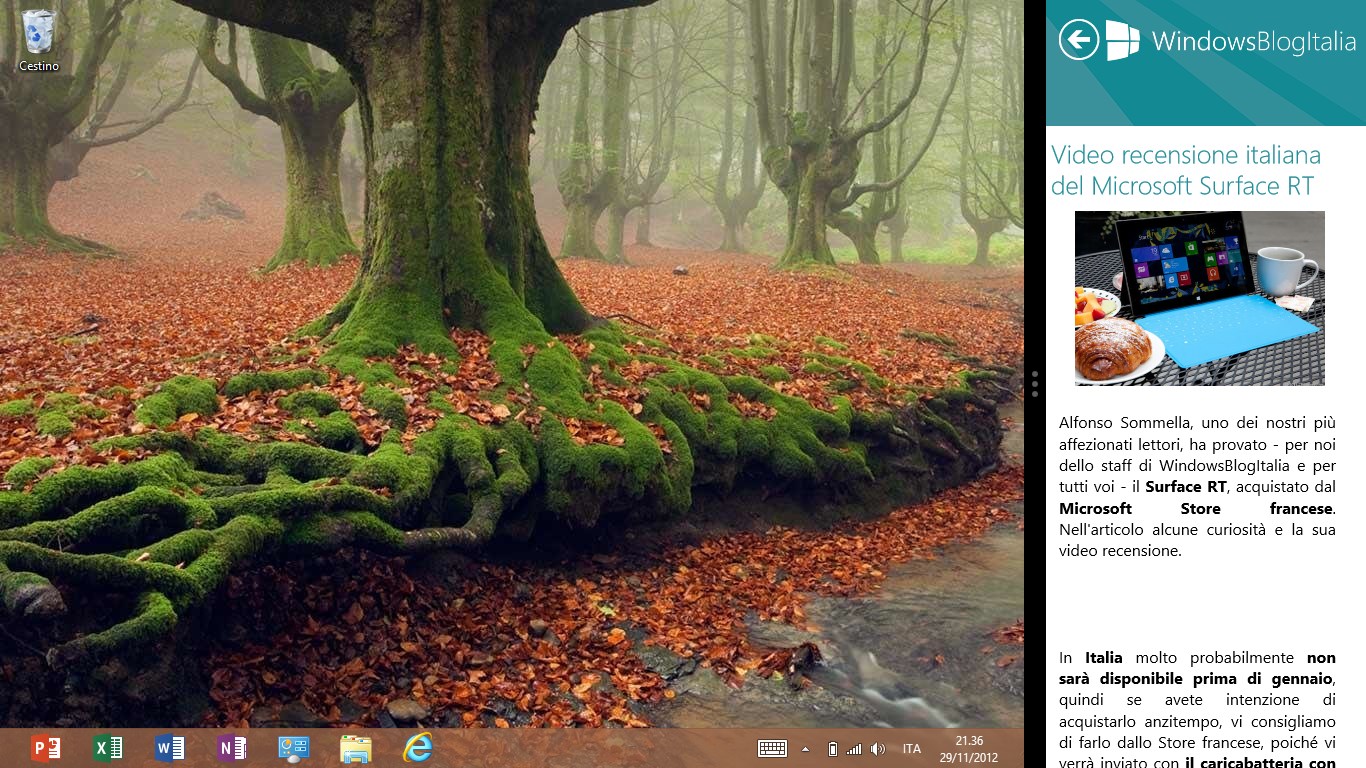Expand hidden system tray icons arrow
This screenshot has height=768, width=1366.
(x=805, y=749)
